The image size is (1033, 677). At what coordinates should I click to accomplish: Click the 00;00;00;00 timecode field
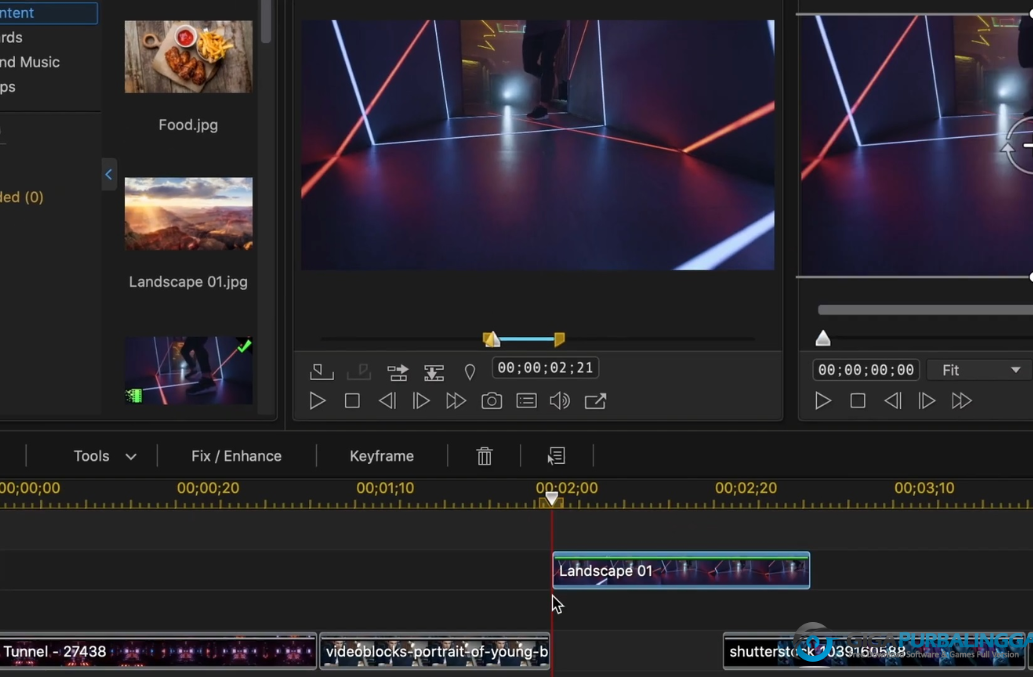click(866, 370)
